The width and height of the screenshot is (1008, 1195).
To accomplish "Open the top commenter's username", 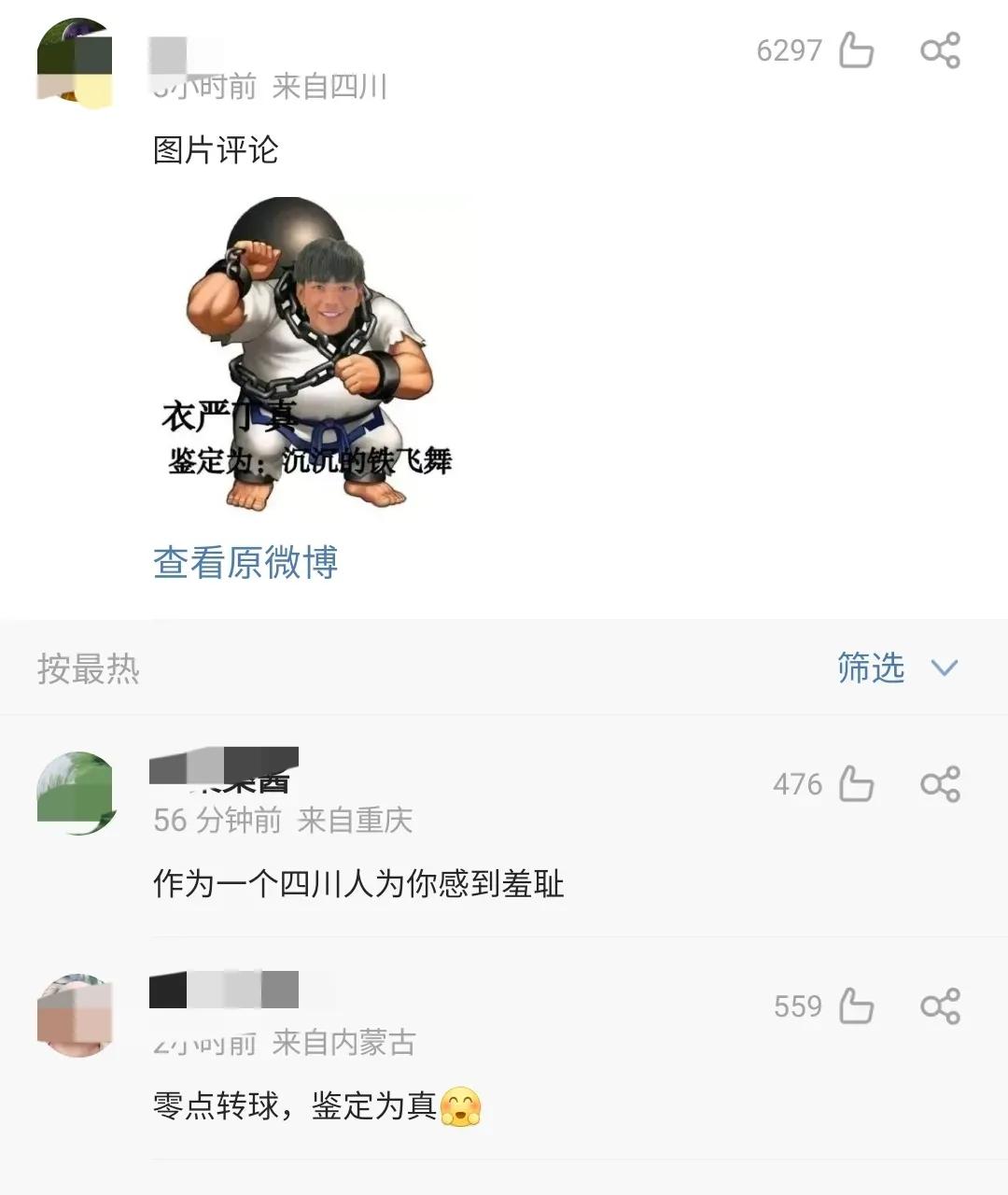I will click(188, 54).
